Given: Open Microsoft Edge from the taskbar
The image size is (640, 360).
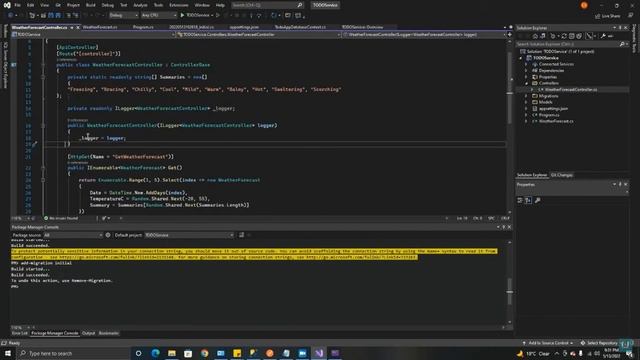Looking at the screenshot, I should coord(156,353).
